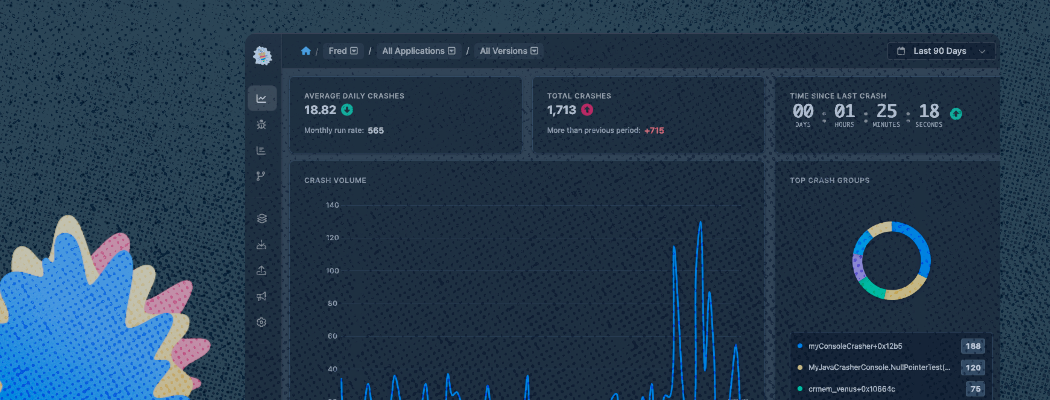
Task: Click the red up arrow beside 1,713
Action: [x=587, y=110]
